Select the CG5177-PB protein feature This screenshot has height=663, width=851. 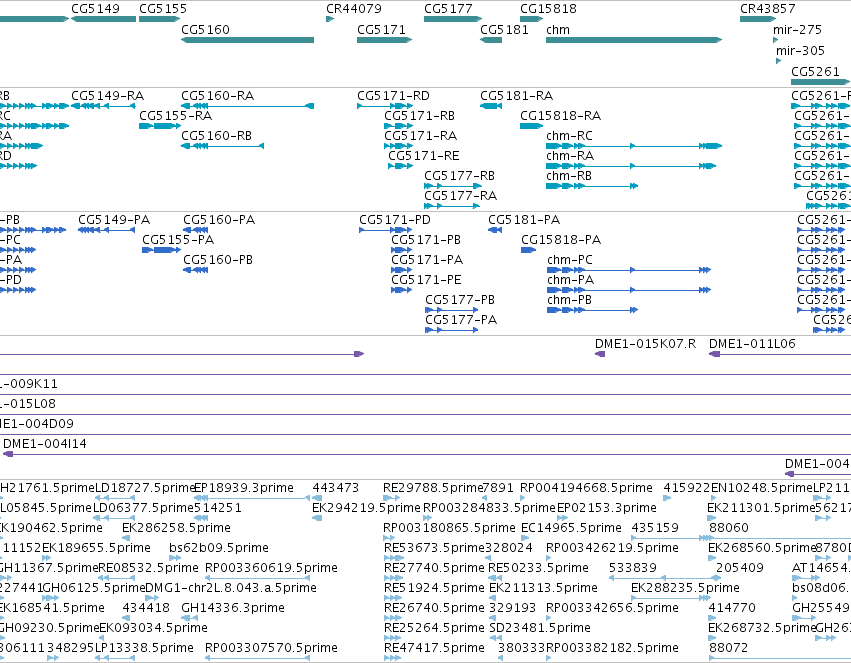(x=452, y=310)
